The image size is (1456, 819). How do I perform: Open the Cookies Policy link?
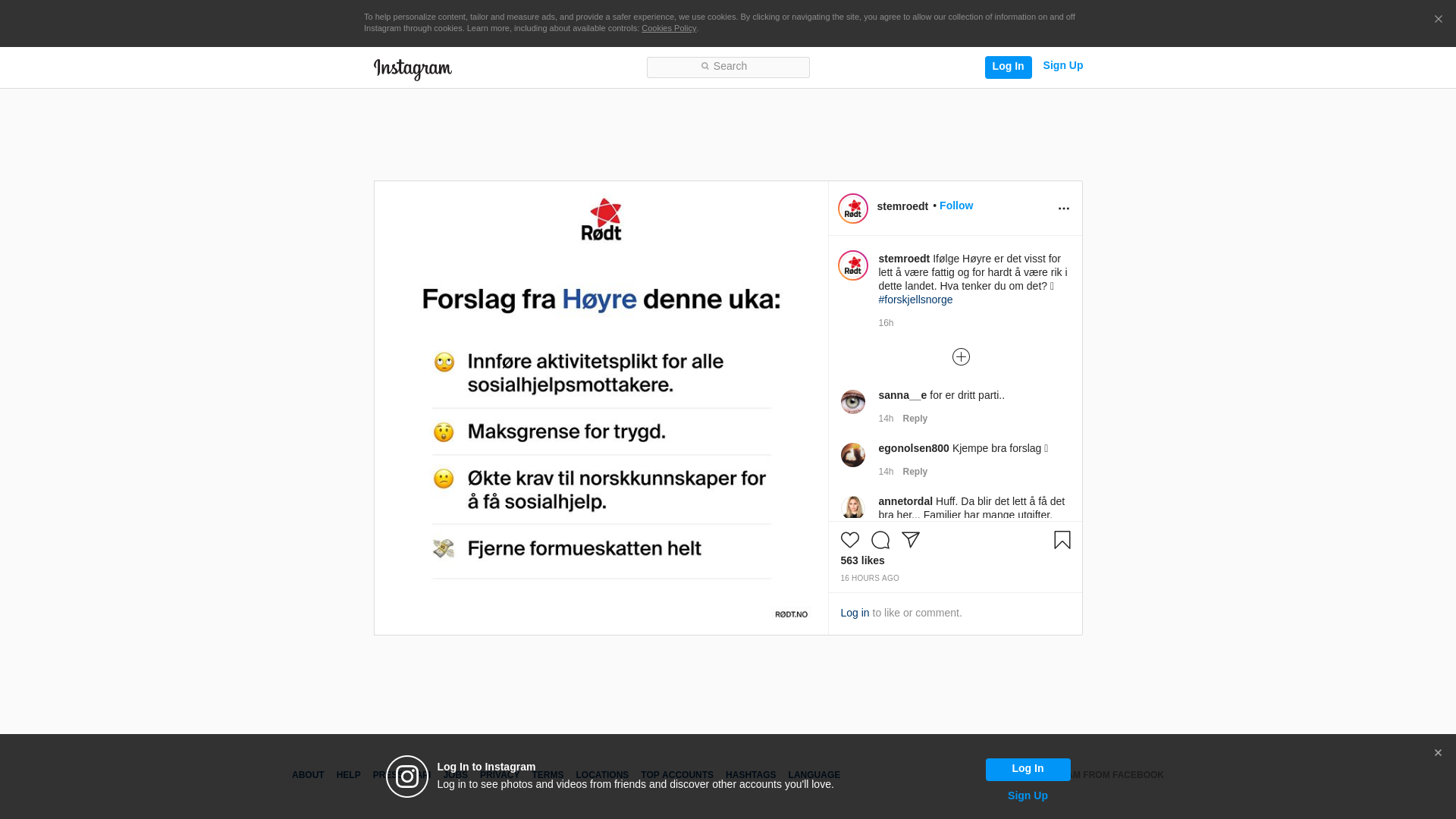668,28
